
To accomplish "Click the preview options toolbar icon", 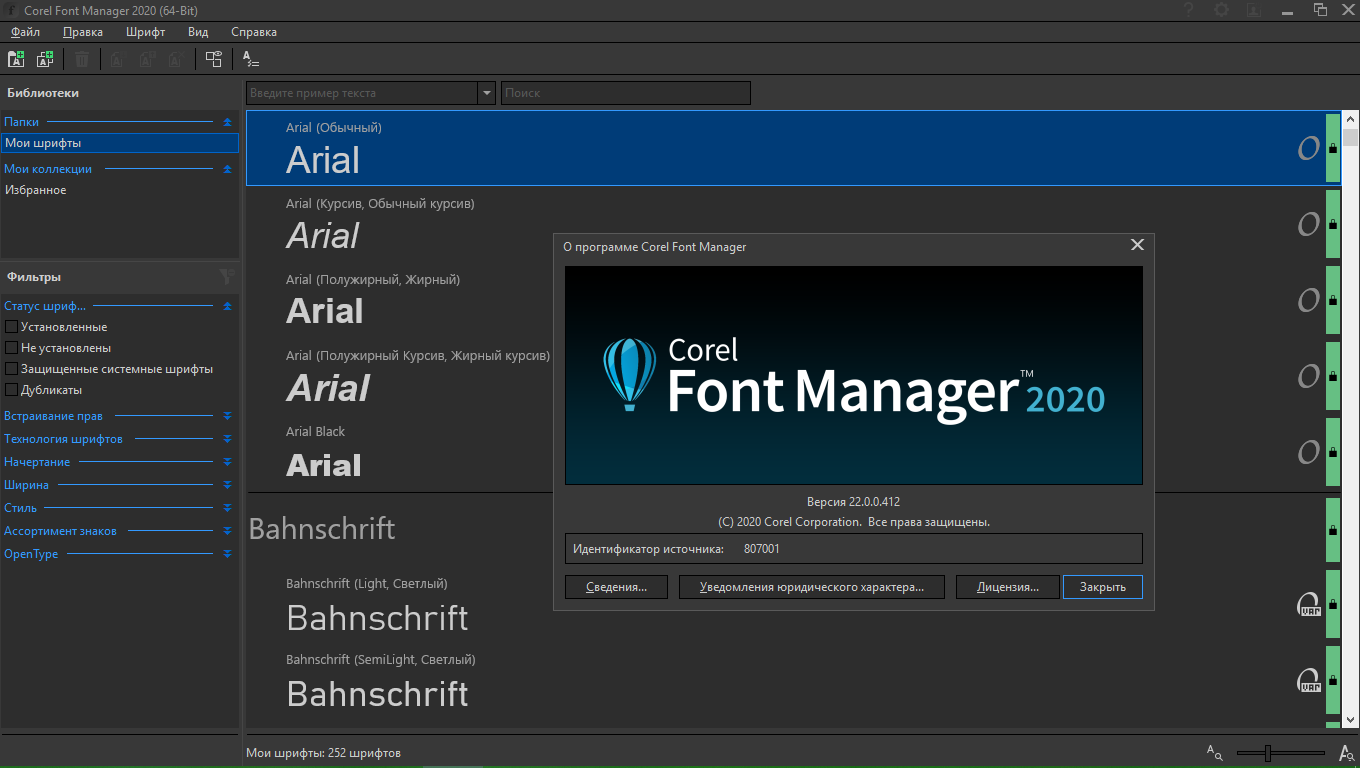I will 213,59.
